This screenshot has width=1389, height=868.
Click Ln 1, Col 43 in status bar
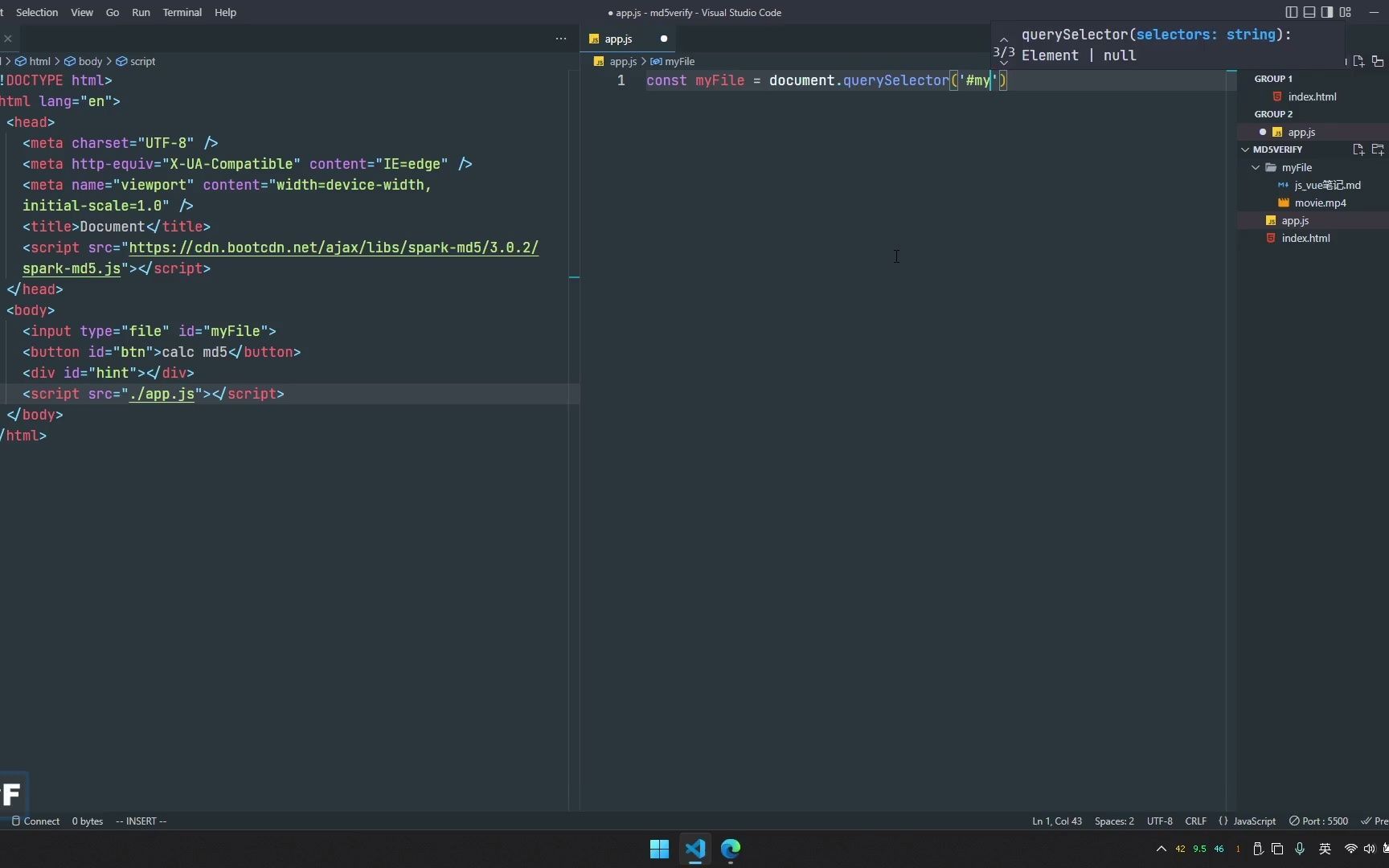(x=1057, y=821)
